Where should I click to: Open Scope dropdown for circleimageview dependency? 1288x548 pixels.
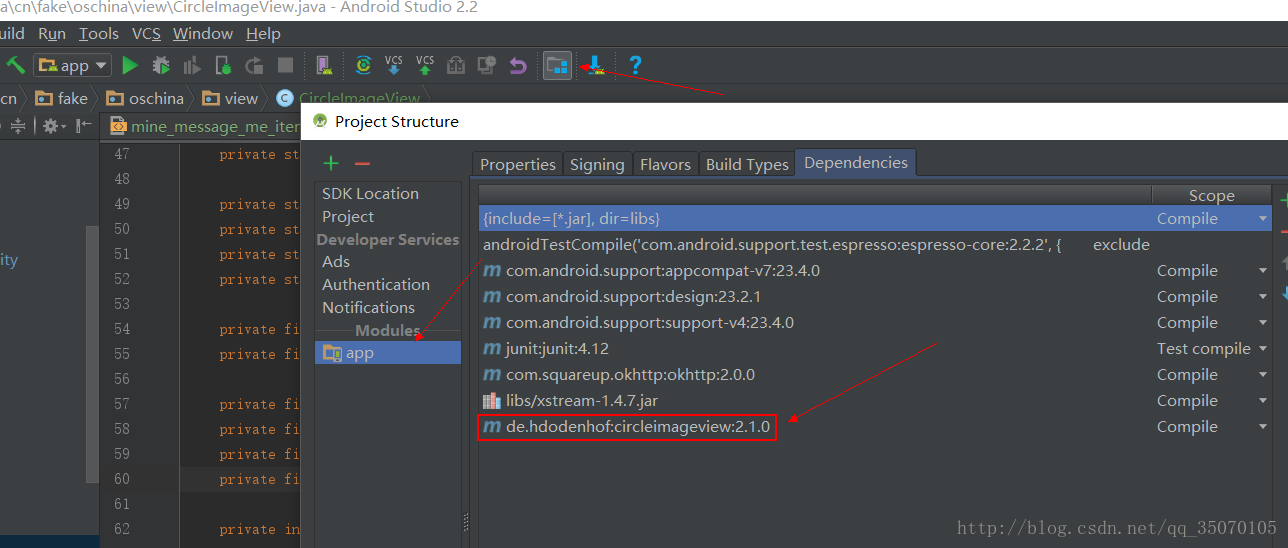point(1262,427)
